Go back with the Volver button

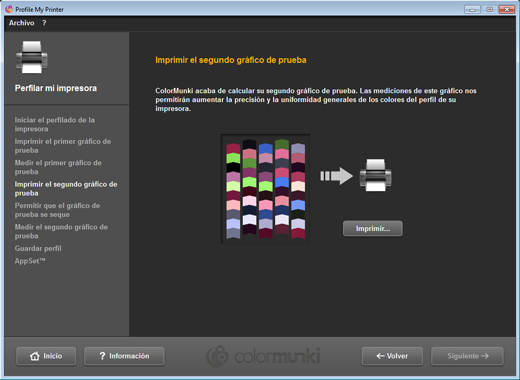392,356
